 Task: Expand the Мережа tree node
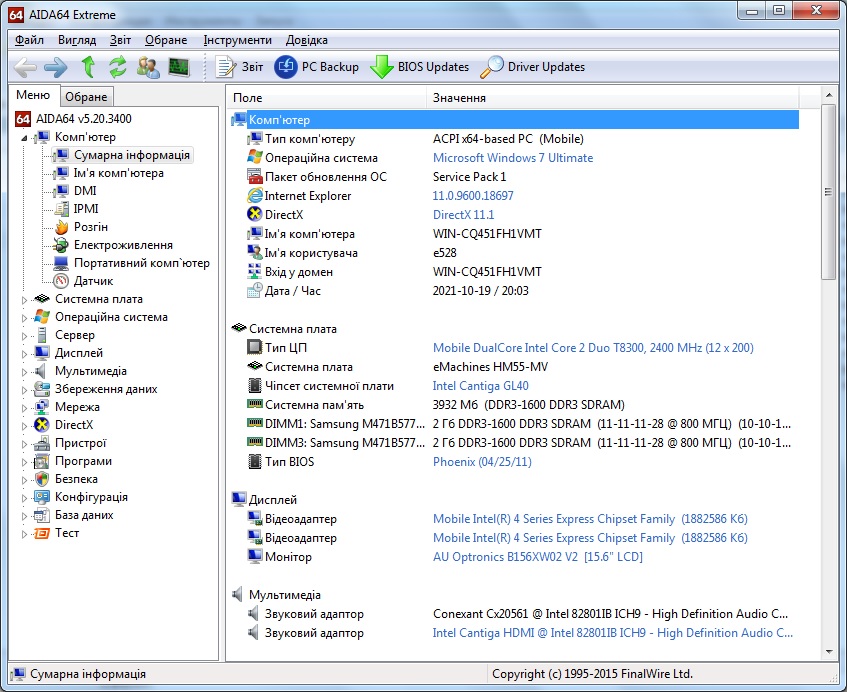[x=24, y=408]
